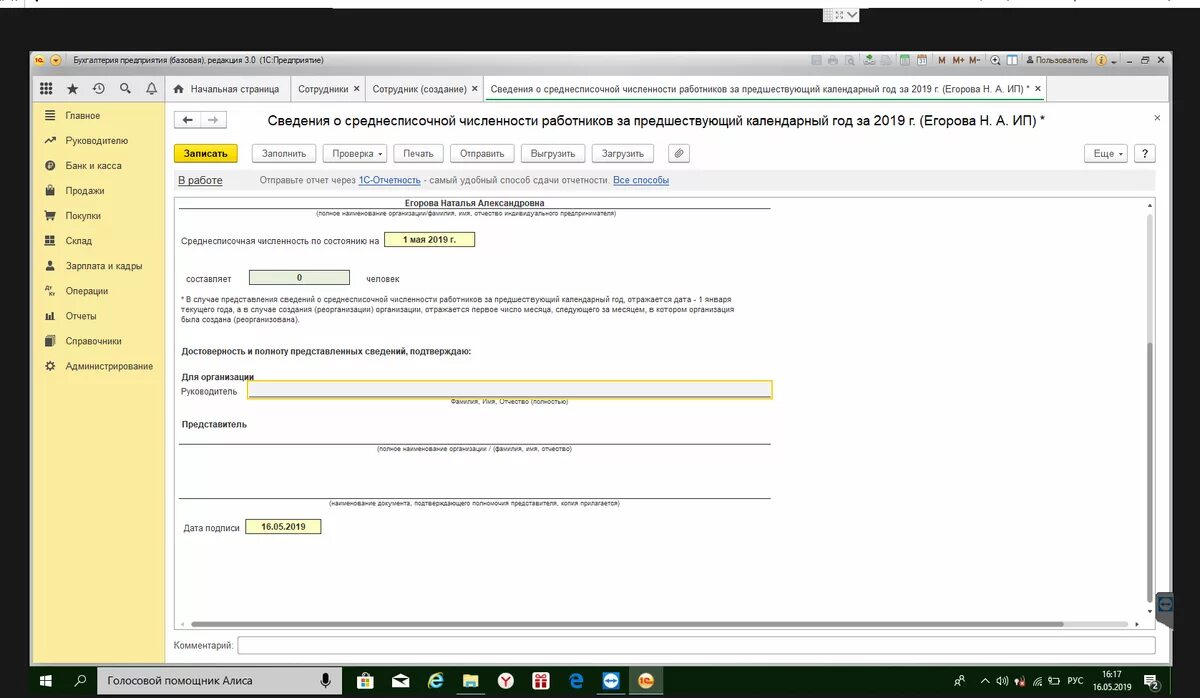Open notifications bell icon
Screen dimensions: 1200x698
(x=151, y=89)
